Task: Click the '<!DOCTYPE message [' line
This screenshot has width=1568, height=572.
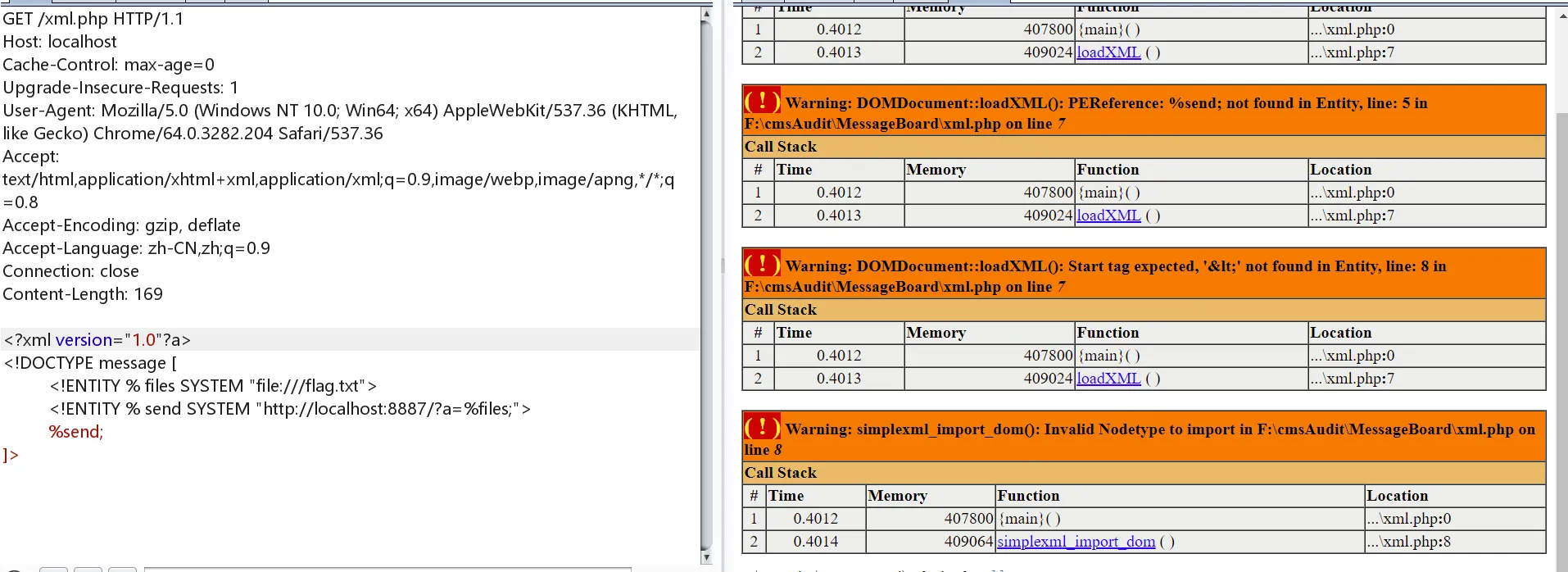Action: (x=90, y=363)
